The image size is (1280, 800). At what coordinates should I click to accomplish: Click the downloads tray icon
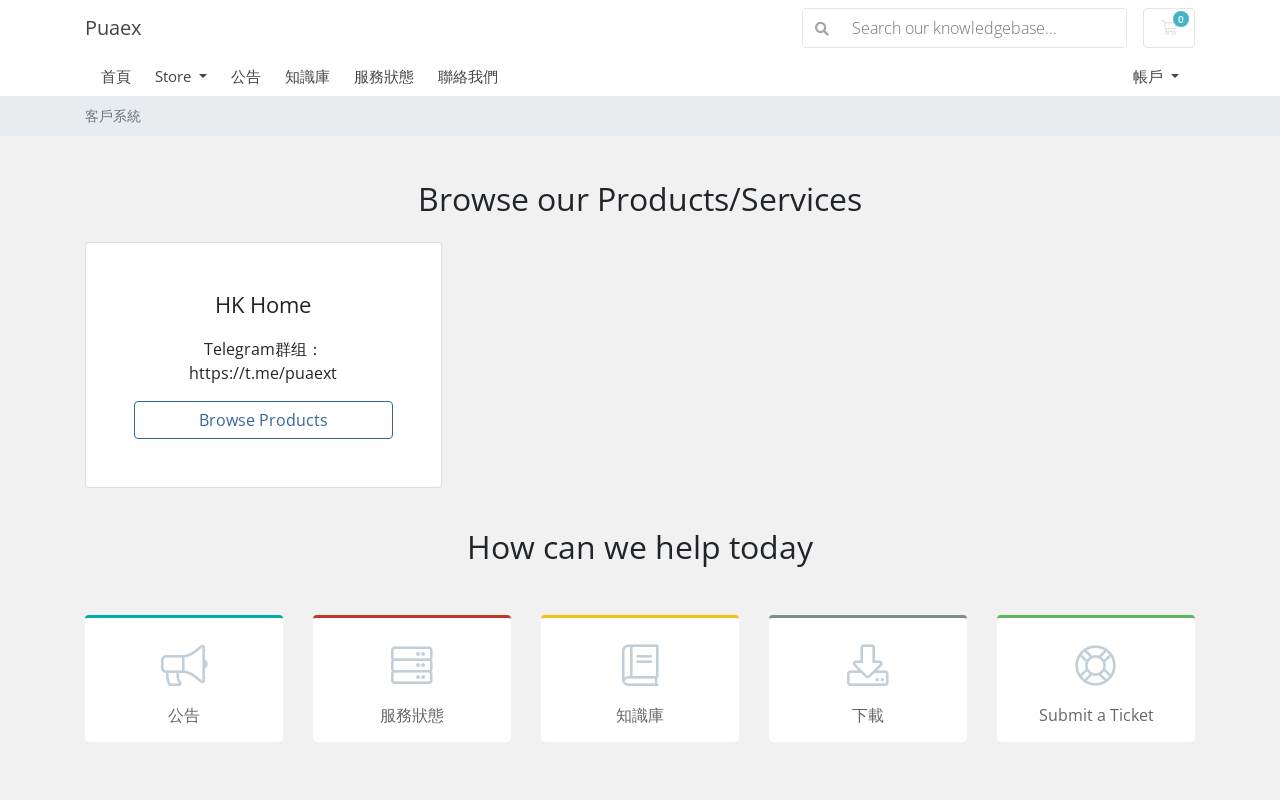868,665
